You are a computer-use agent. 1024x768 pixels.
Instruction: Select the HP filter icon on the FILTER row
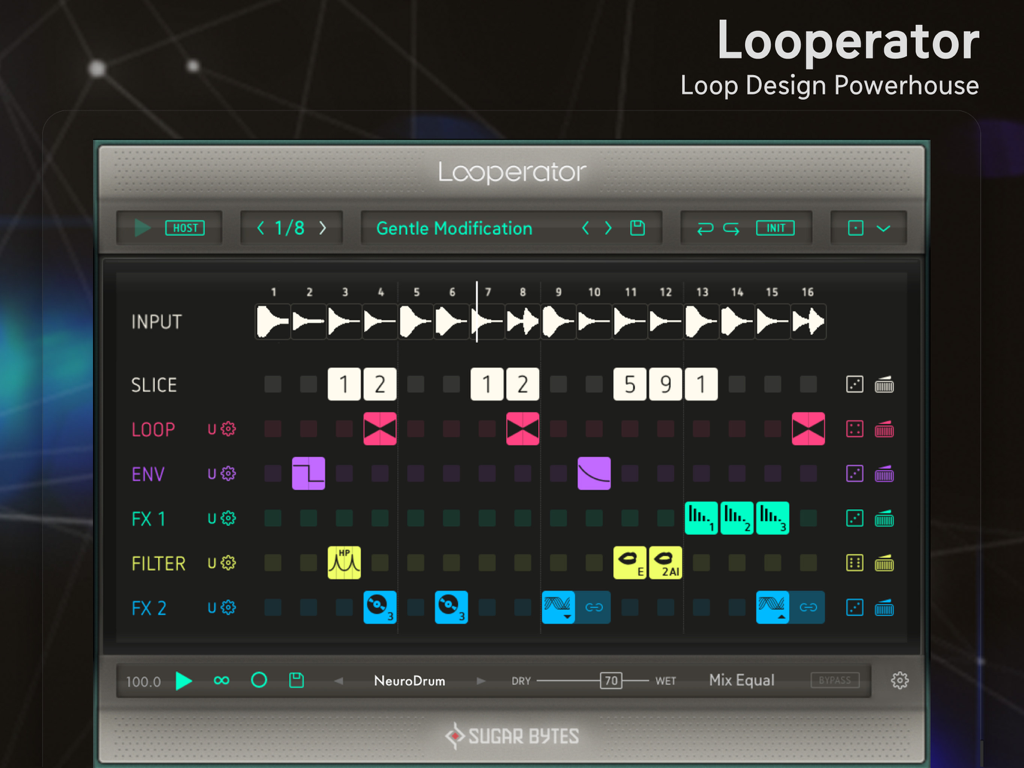tap(344, 562)
